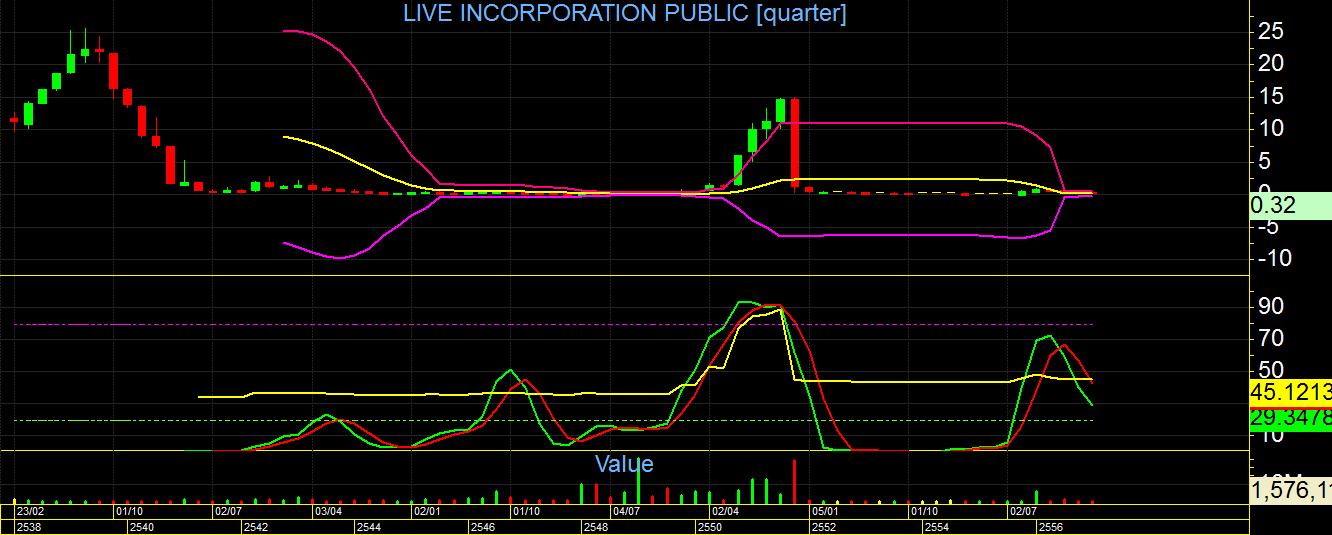Click price axis label 15
The height and width of the screenshot is (535, 1332).
1270,97
